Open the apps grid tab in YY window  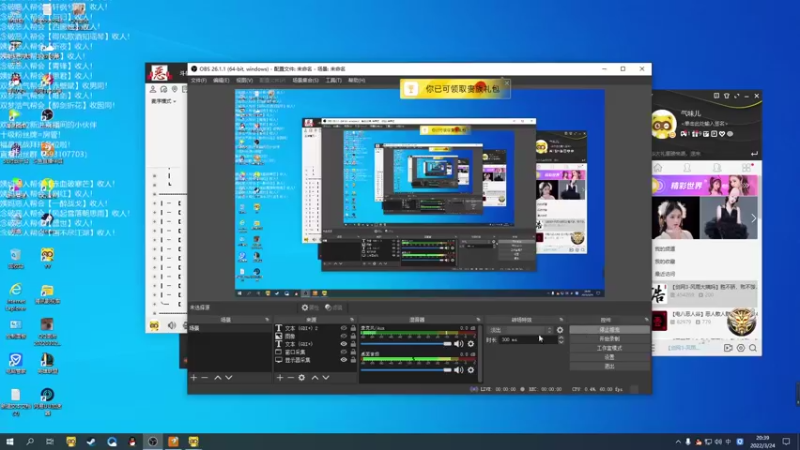pos(746,168)
